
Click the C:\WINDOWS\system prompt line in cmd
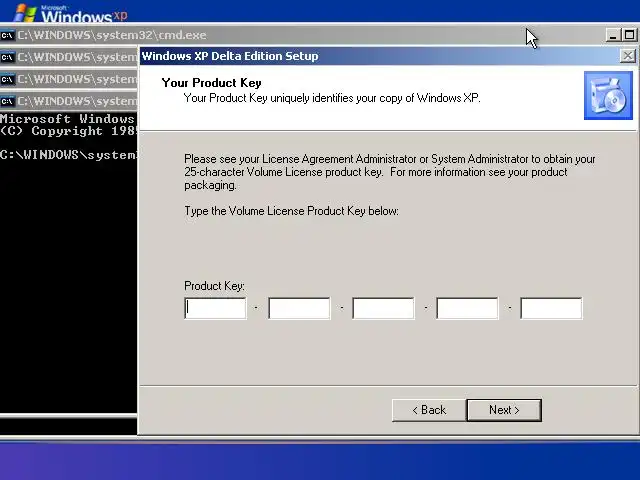pyautogui.click(x=68, y=155)
